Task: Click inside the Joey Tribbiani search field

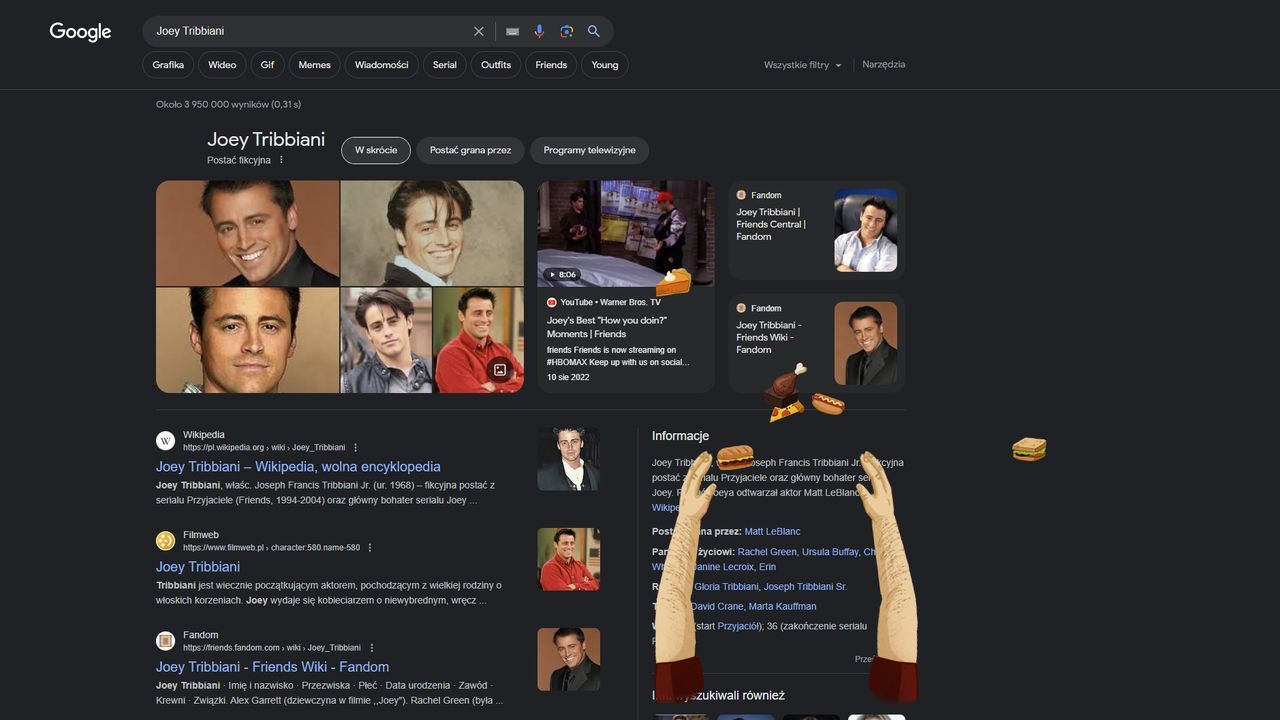Action: point(310,31)
